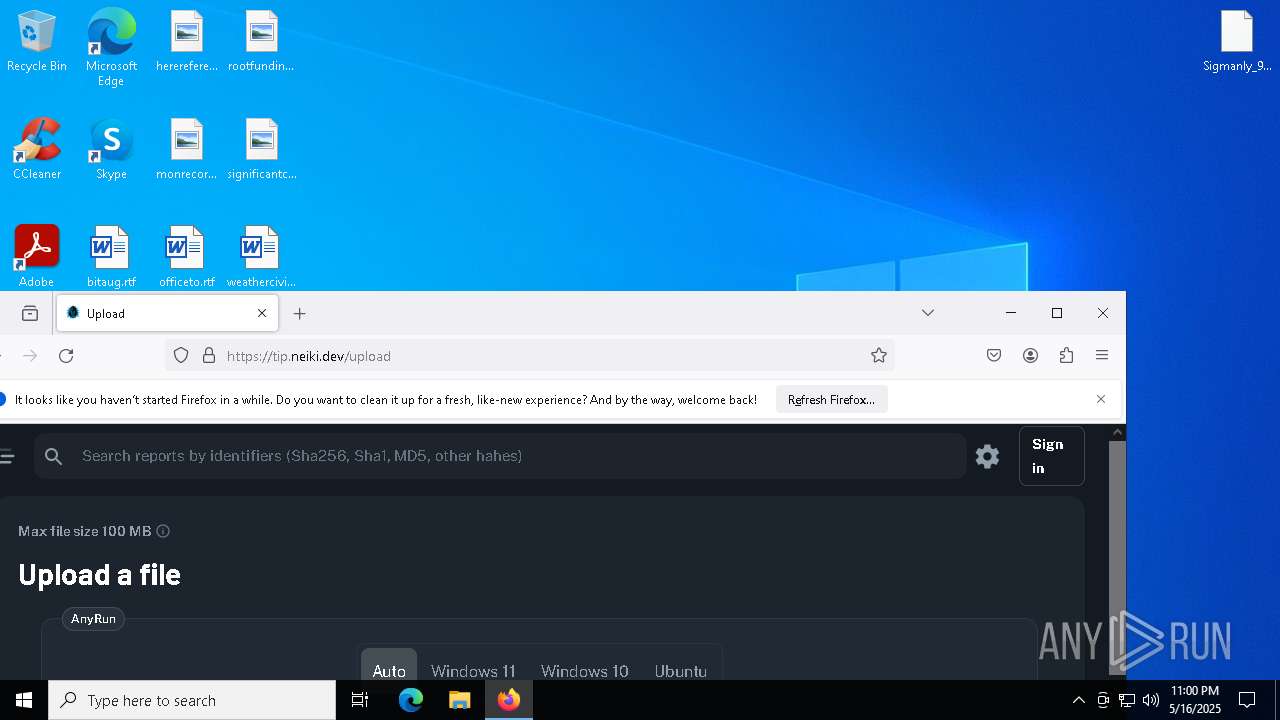The height and width of the screenshot is (720, 1280).
Task: Select the Sigmanly_9 file on desktop
Action: (1237, 42)
